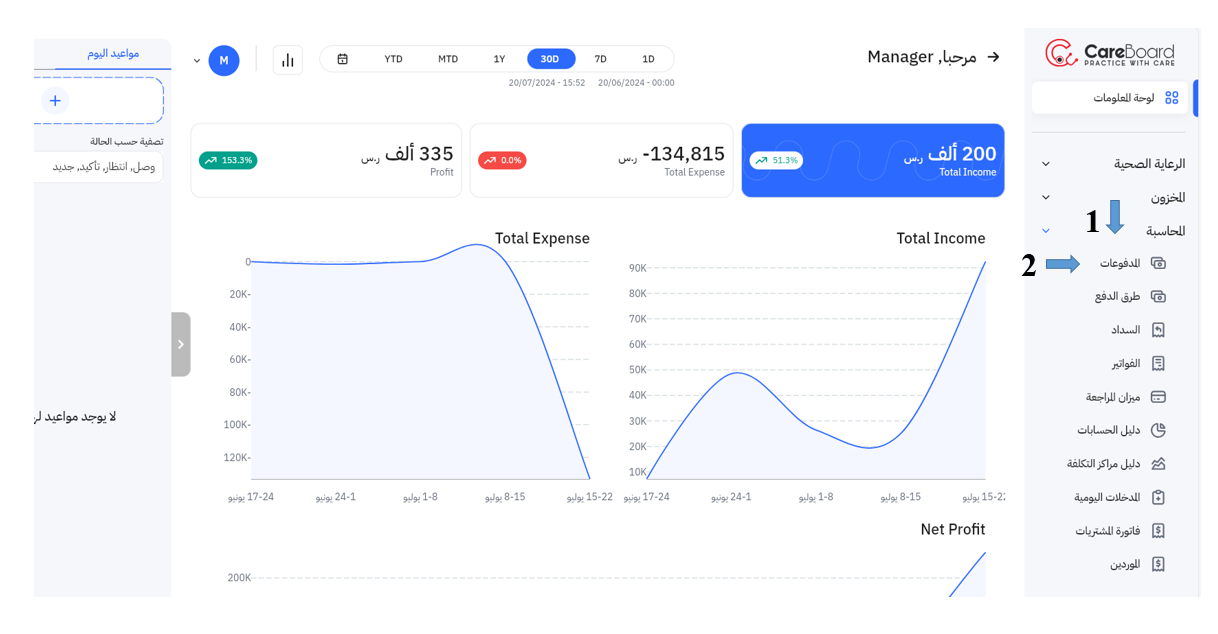Screen dimensions: 1218x634
Task: Click the back arrow beside Manager greeting
Action: click(x=993, y=57)
